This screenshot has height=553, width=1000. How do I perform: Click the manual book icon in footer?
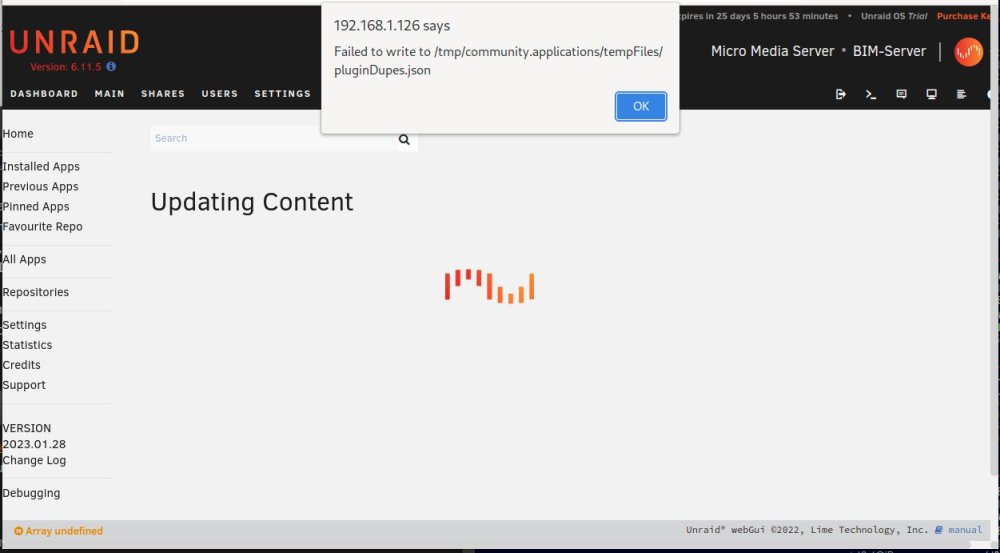click(939, 529)
